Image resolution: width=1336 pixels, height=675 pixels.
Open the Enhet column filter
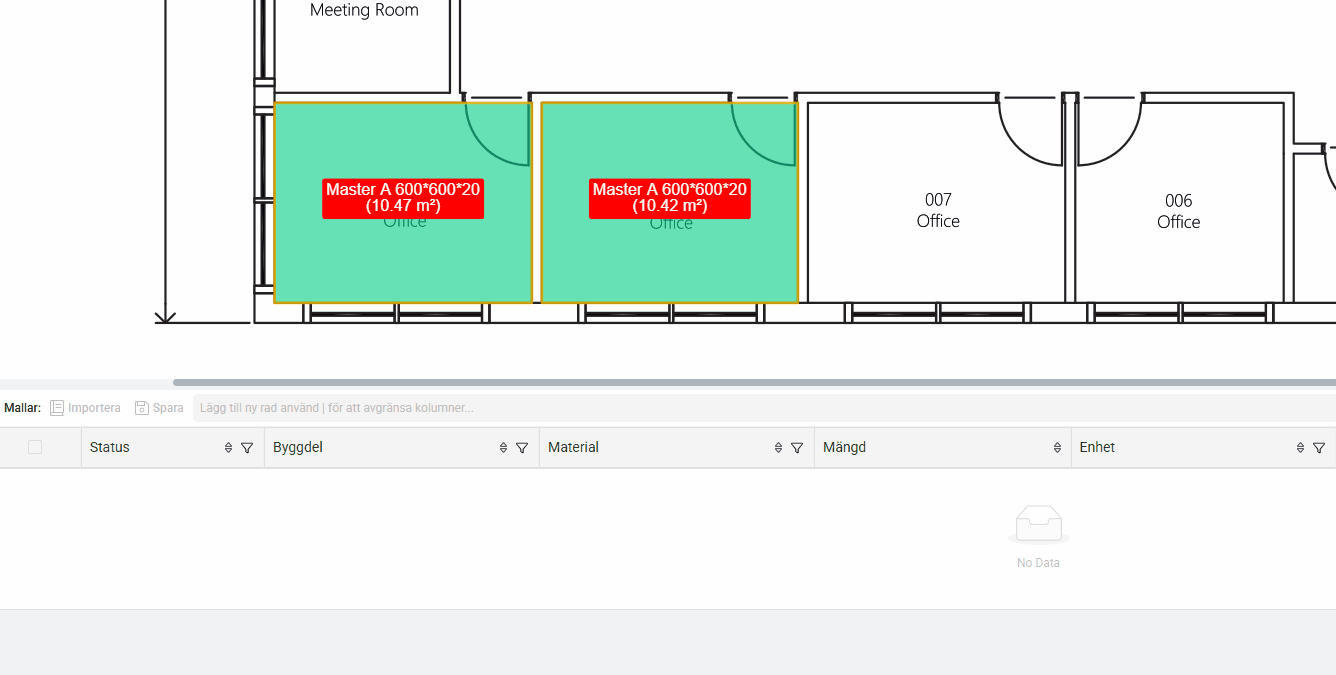pyautogui.click(x=1319, y=448)
